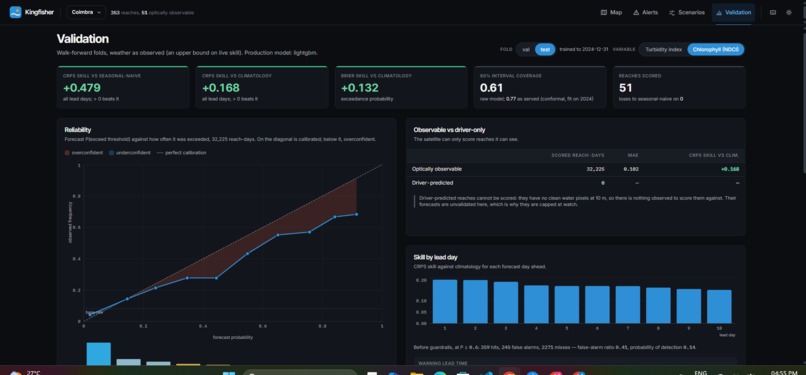This screenshot has height=375, width=806.
Task: Open the 27°C weather widget
Action: (26, 372)
